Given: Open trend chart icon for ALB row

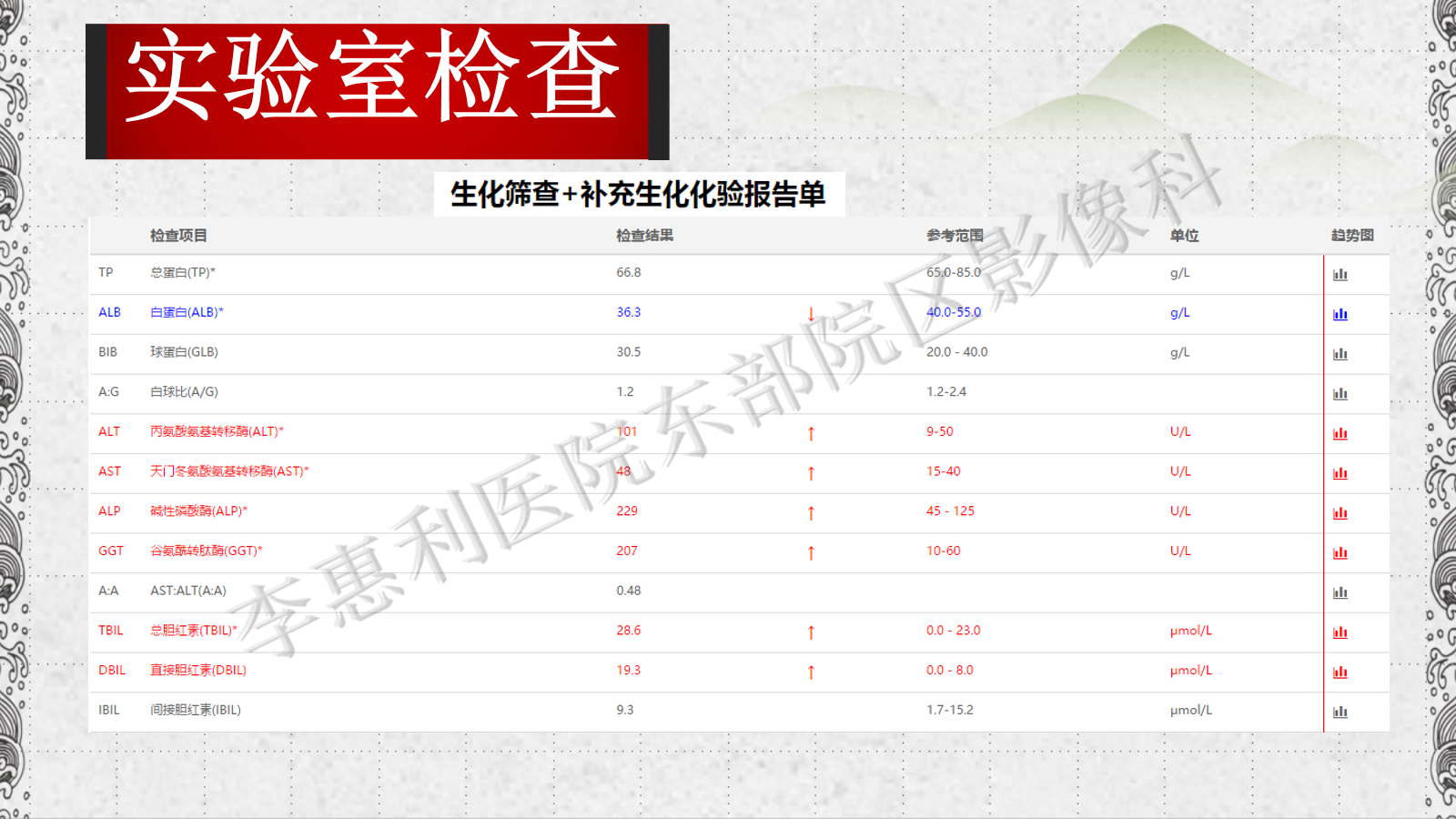Looking at the screenshot, I should coord(1340,314).
